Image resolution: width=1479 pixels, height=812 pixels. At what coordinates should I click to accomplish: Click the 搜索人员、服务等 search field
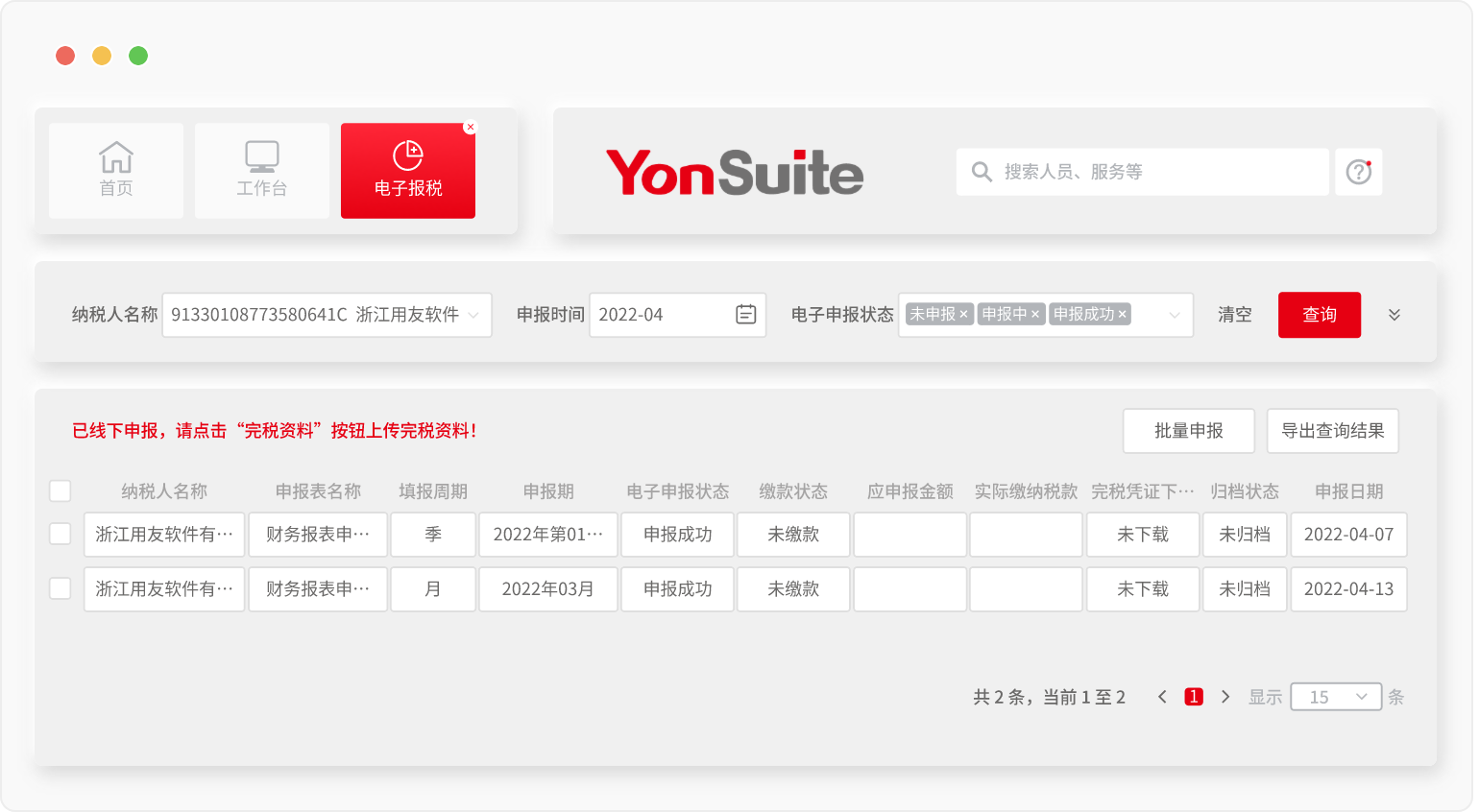coord(1152,172)
